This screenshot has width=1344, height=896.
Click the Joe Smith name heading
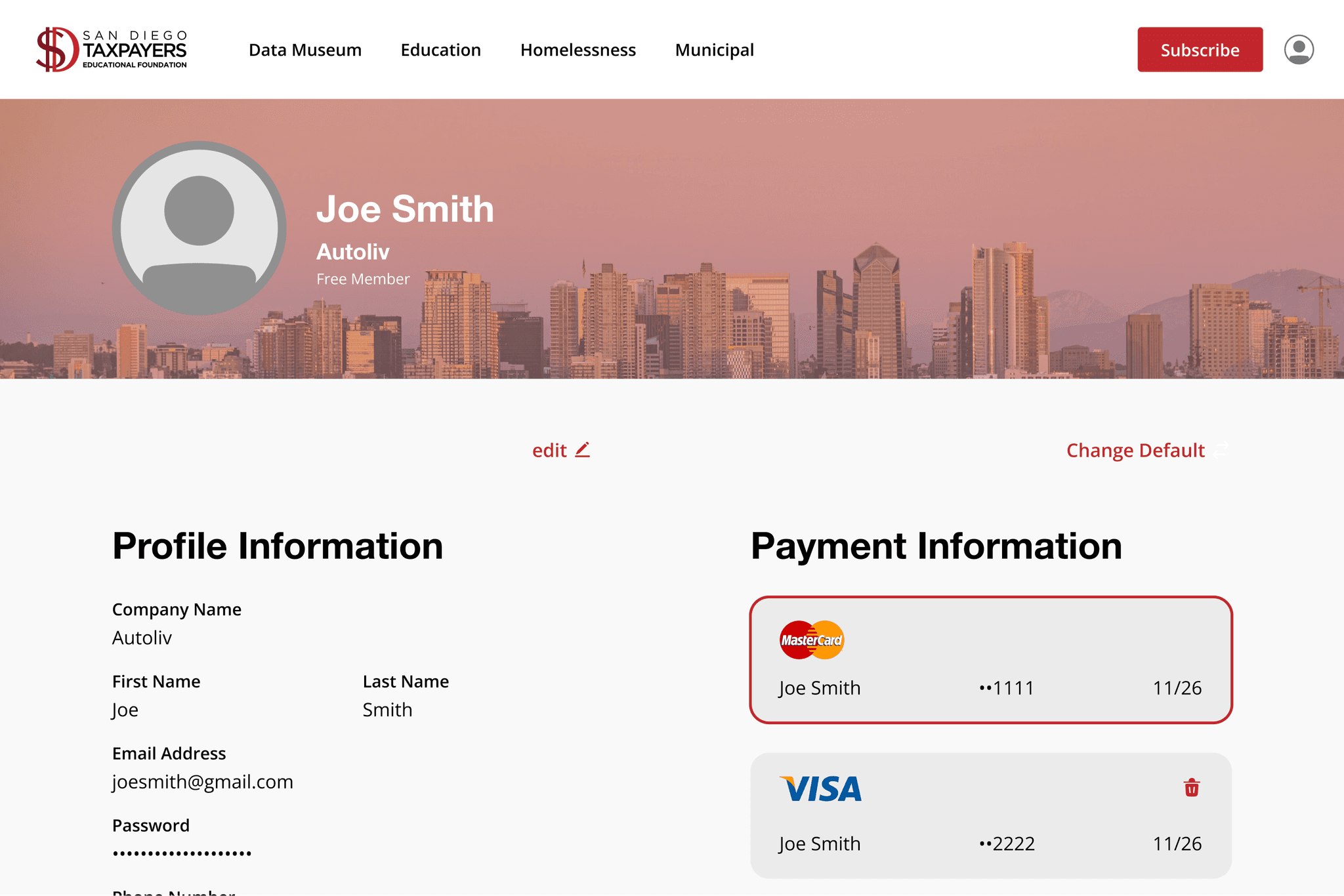[x=405, y=209]
